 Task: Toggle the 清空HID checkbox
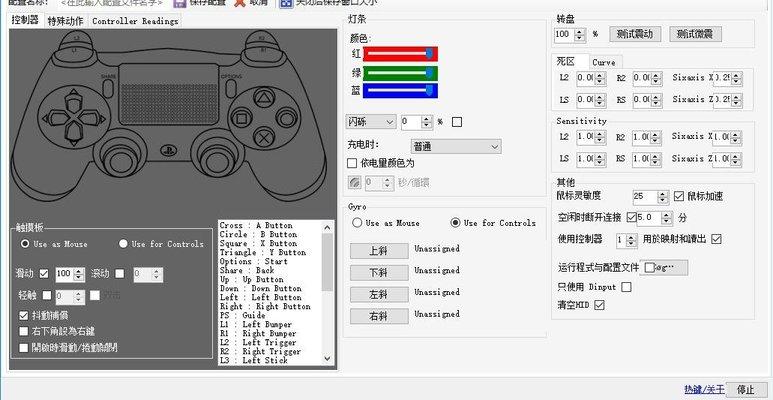click(x=599, y=305)
